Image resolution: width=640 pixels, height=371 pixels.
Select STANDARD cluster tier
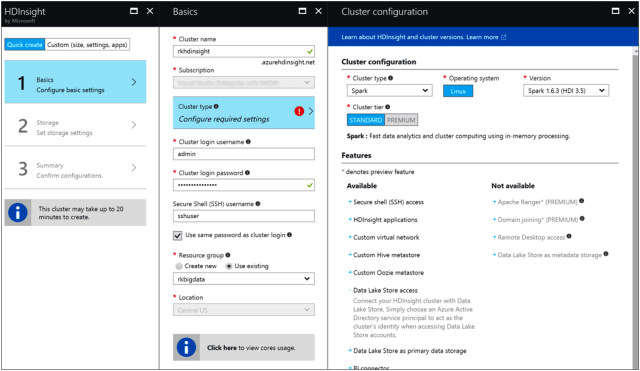(366, 120)
